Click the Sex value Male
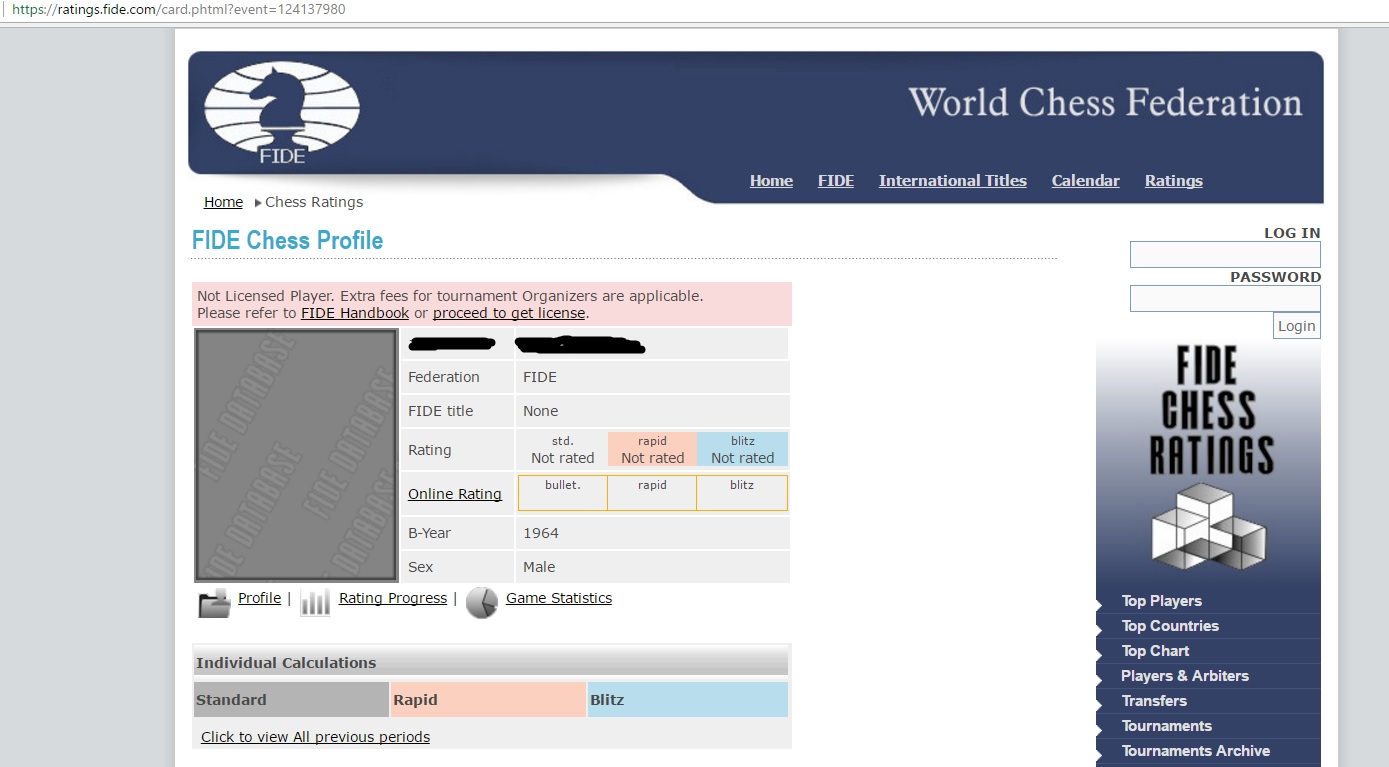 (539, 567)
